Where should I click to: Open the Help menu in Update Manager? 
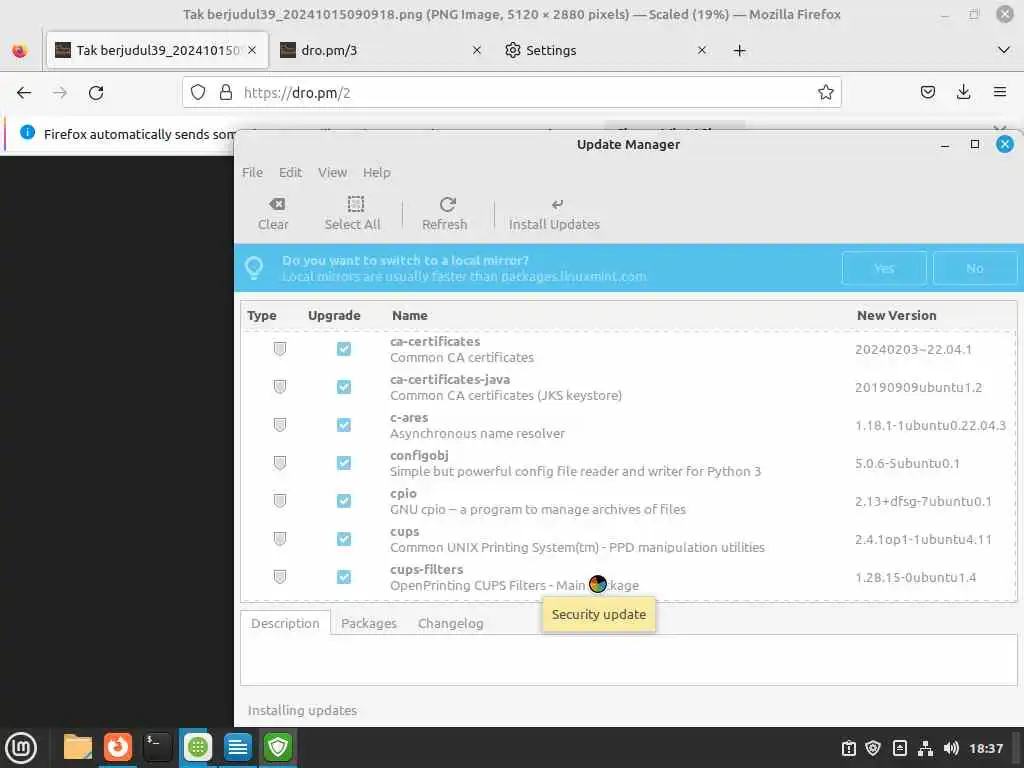pyautogui.click(x=377, y=172)
